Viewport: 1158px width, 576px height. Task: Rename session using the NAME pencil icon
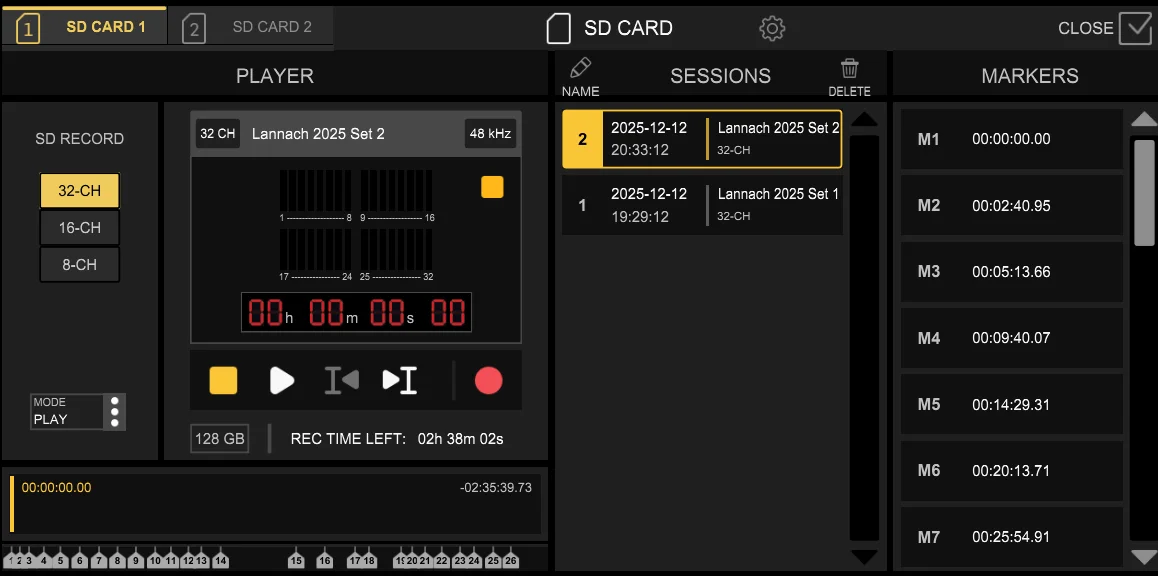[580, 75]
